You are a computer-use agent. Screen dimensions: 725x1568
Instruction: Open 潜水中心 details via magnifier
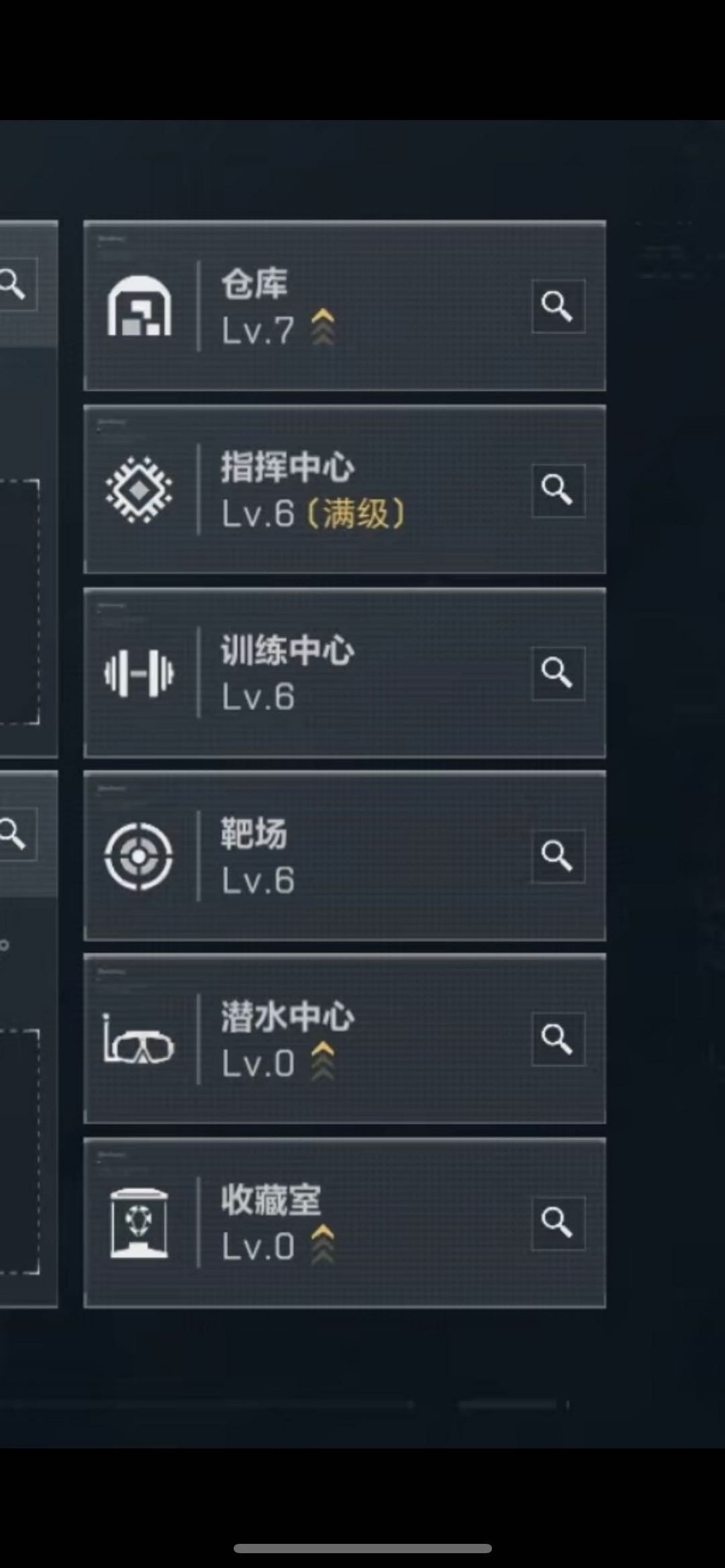[x=558, y=1039]
